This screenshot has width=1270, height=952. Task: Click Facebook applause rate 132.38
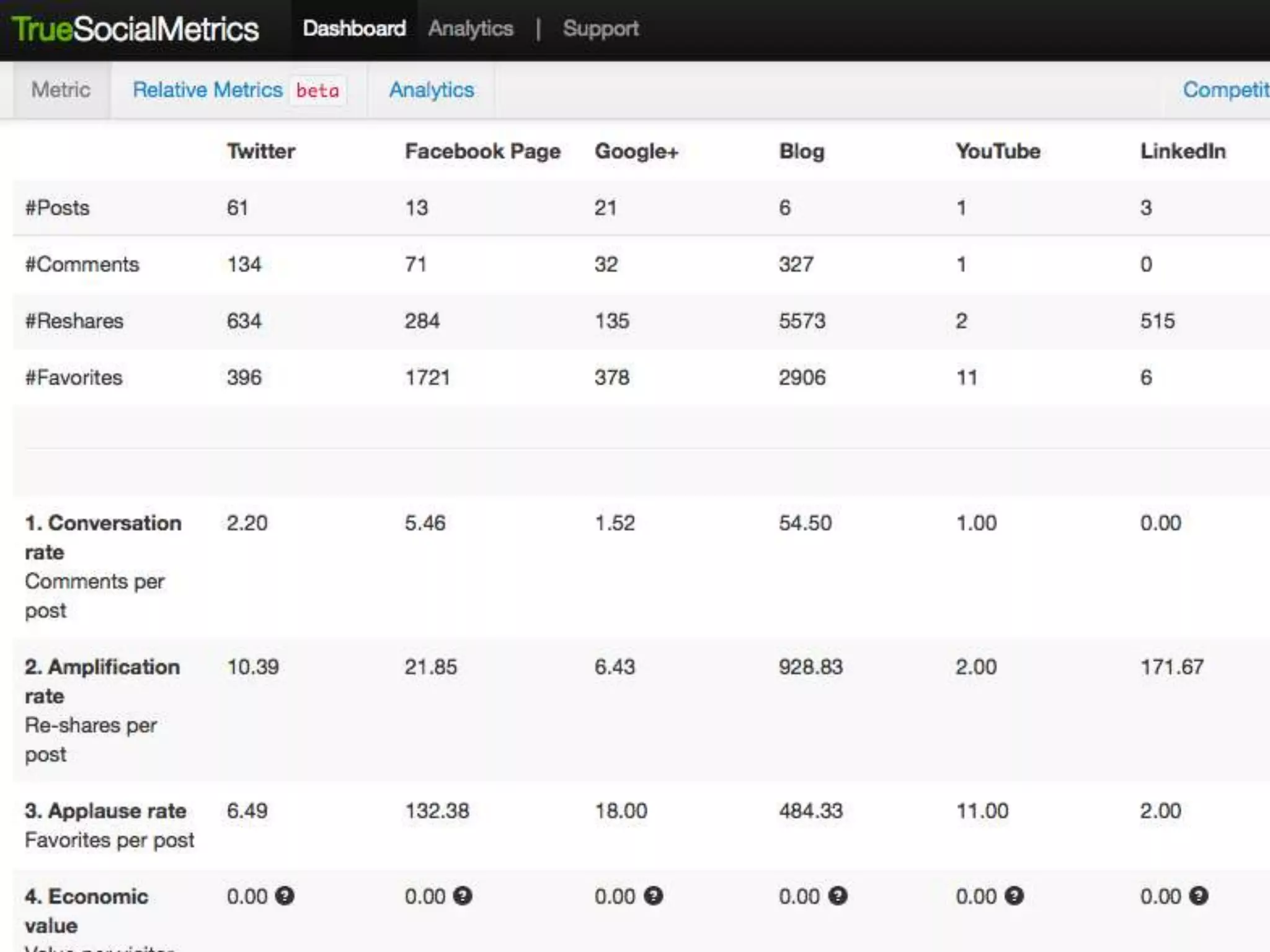(x=437, y=811)
